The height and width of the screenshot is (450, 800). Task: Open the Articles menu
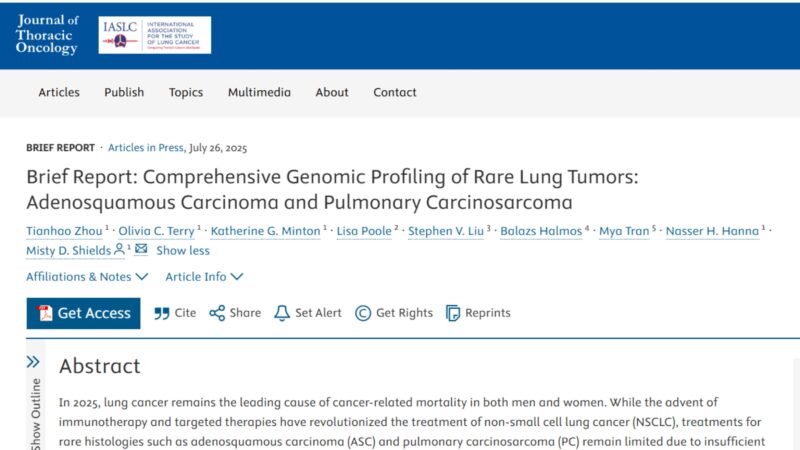click(59, 92)
